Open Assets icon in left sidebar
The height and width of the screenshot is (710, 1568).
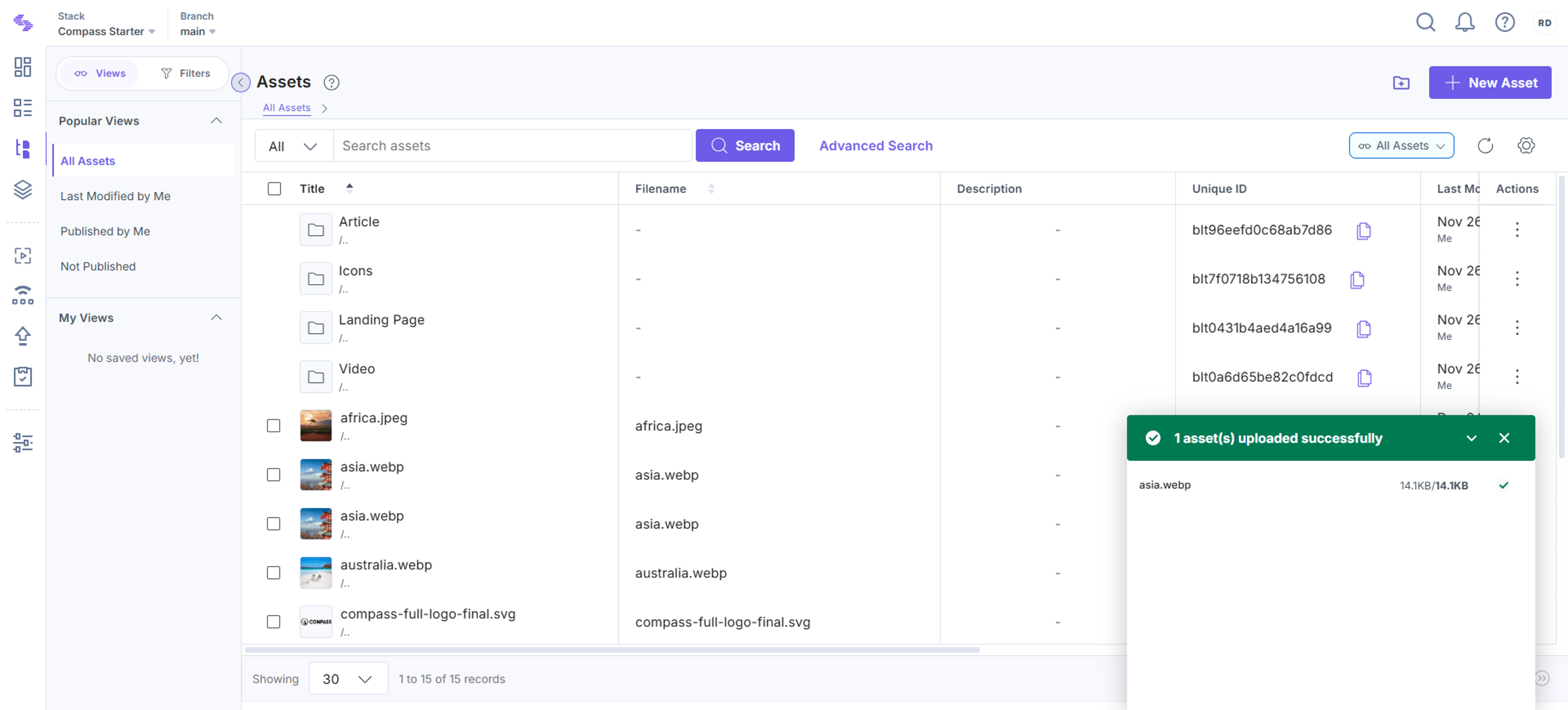point(22,149)
